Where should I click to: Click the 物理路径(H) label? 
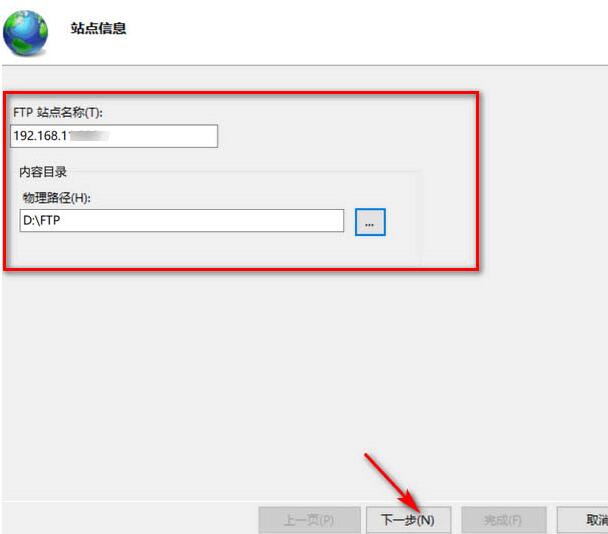(57, 198)
